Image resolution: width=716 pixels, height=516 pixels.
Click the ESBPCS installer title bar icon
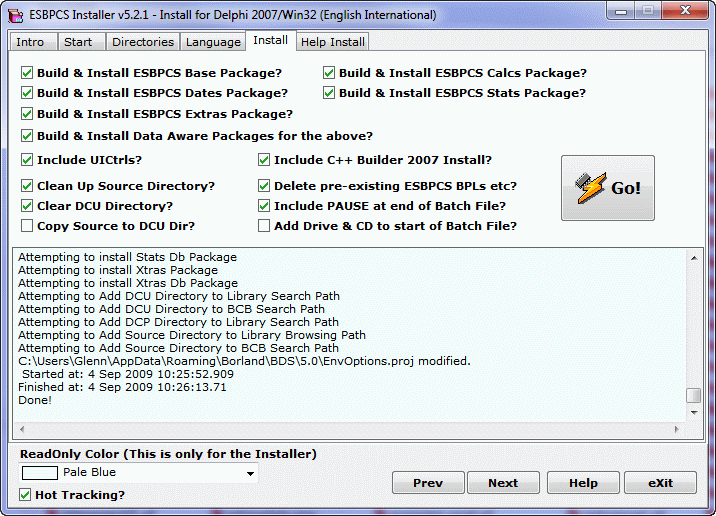pyautogui.click(x=16, y=15)
